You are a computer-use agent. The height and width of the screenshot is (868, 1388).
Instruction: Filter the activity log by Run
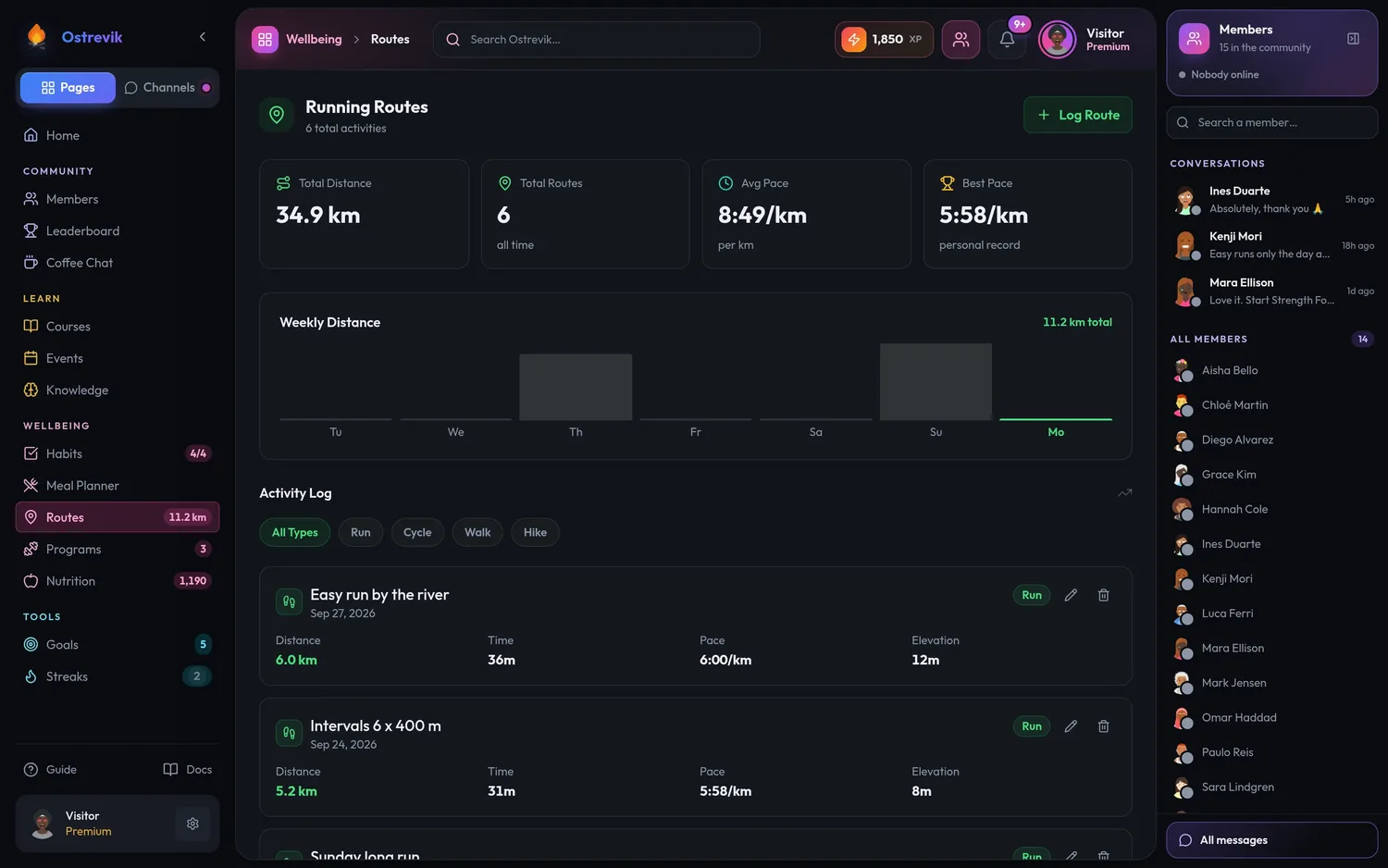pyautogui.click(x=361, y=532)
